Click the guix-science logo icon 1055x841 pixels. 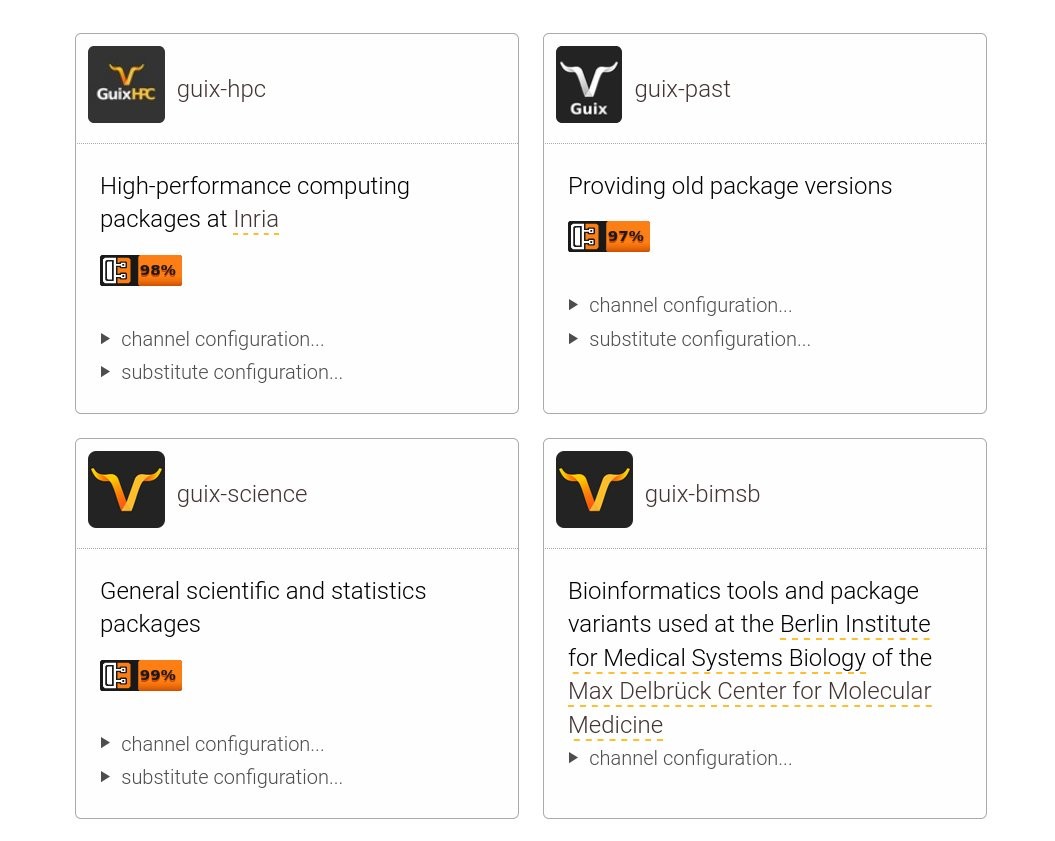126,490
